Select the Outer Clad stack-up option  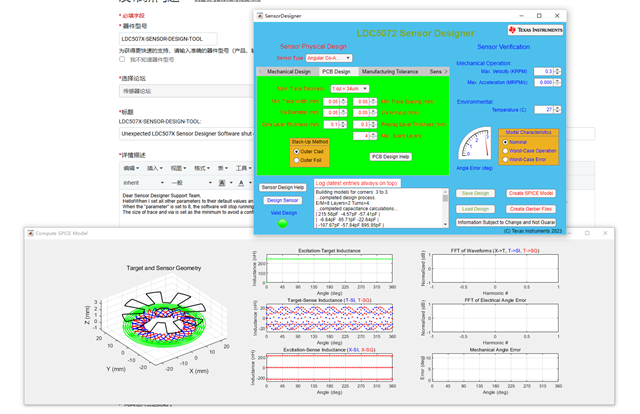coord(297,151)
